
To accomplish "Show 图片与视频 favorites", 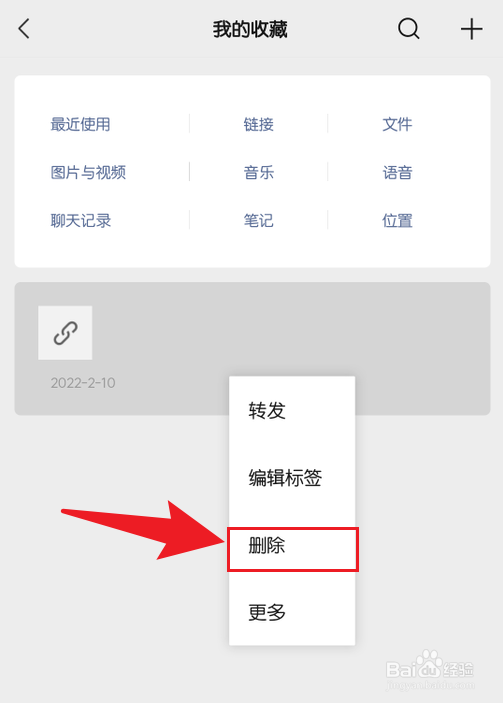I will pyautogui.click(x=88, y=172).
